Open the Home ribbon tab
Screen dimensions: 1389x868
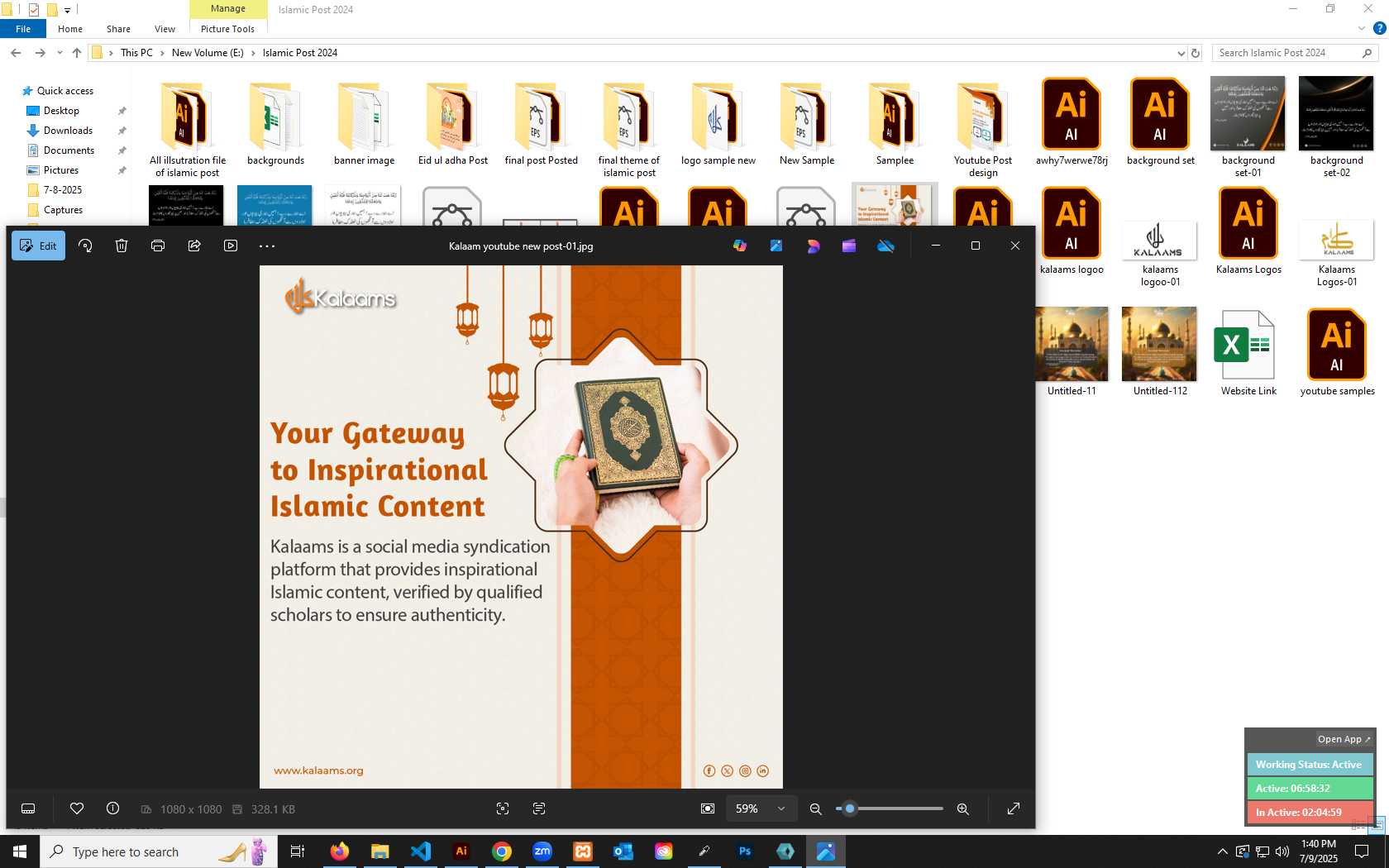[70, 29]
